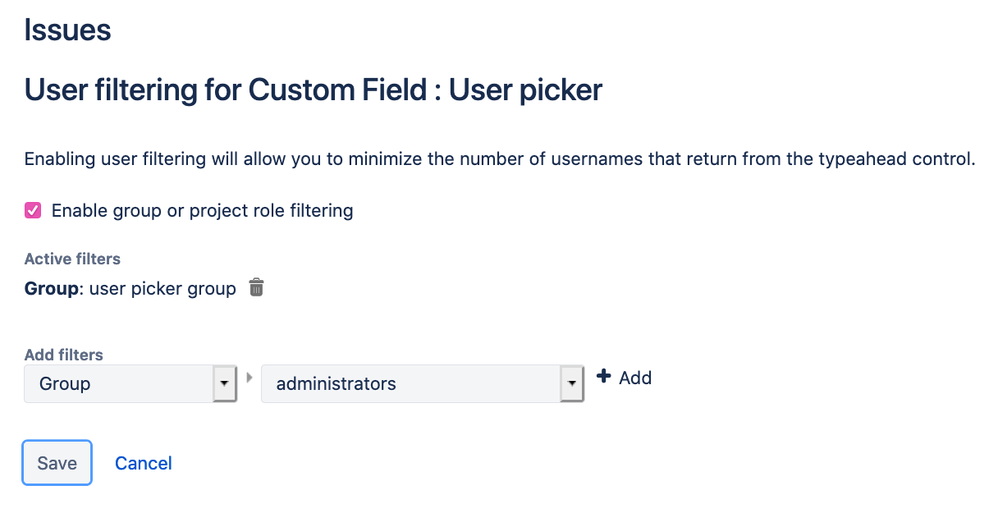The image size is (998, 509).
Task: Click the Active filters label
Action: 72,259
